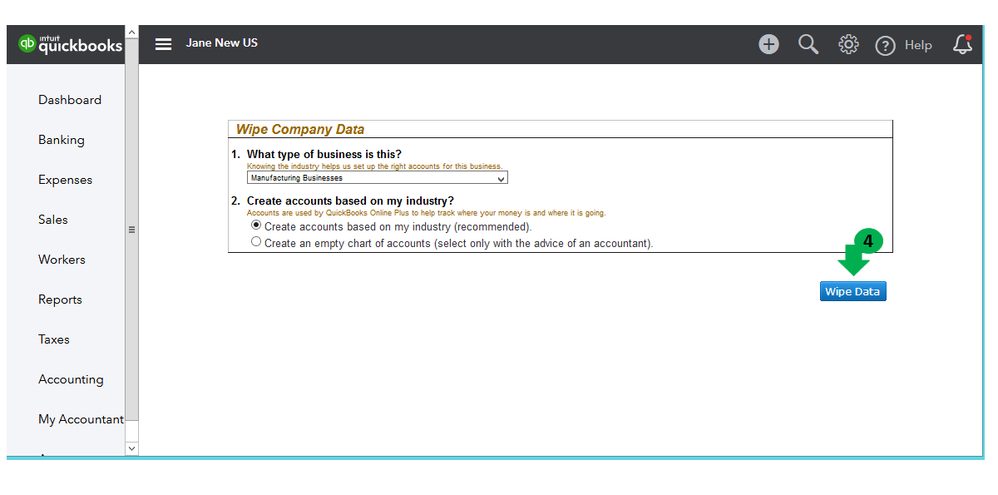
Task: Open the notifications bell
Action: (x=963, y=44)
